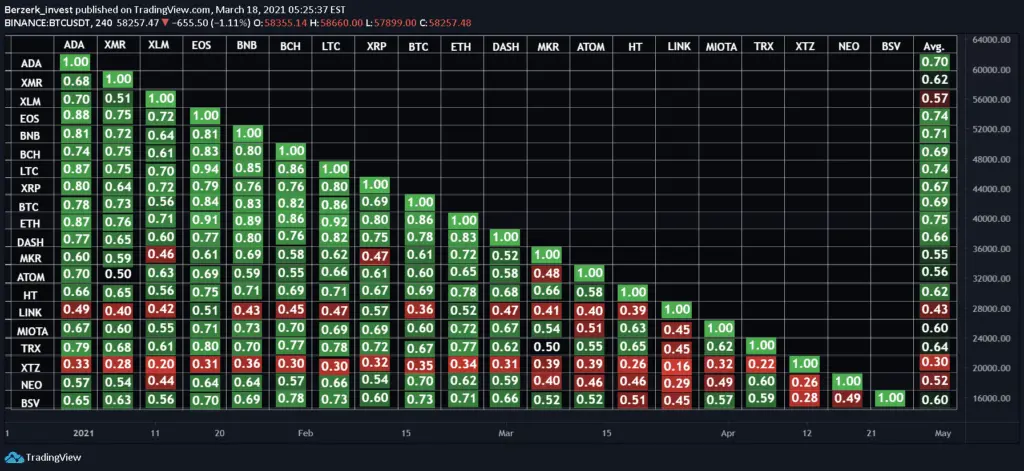Click the 0.92 cell in the ETH row
The height and width of the screenshot is (471, 1024).
click(x=334, y=221)
